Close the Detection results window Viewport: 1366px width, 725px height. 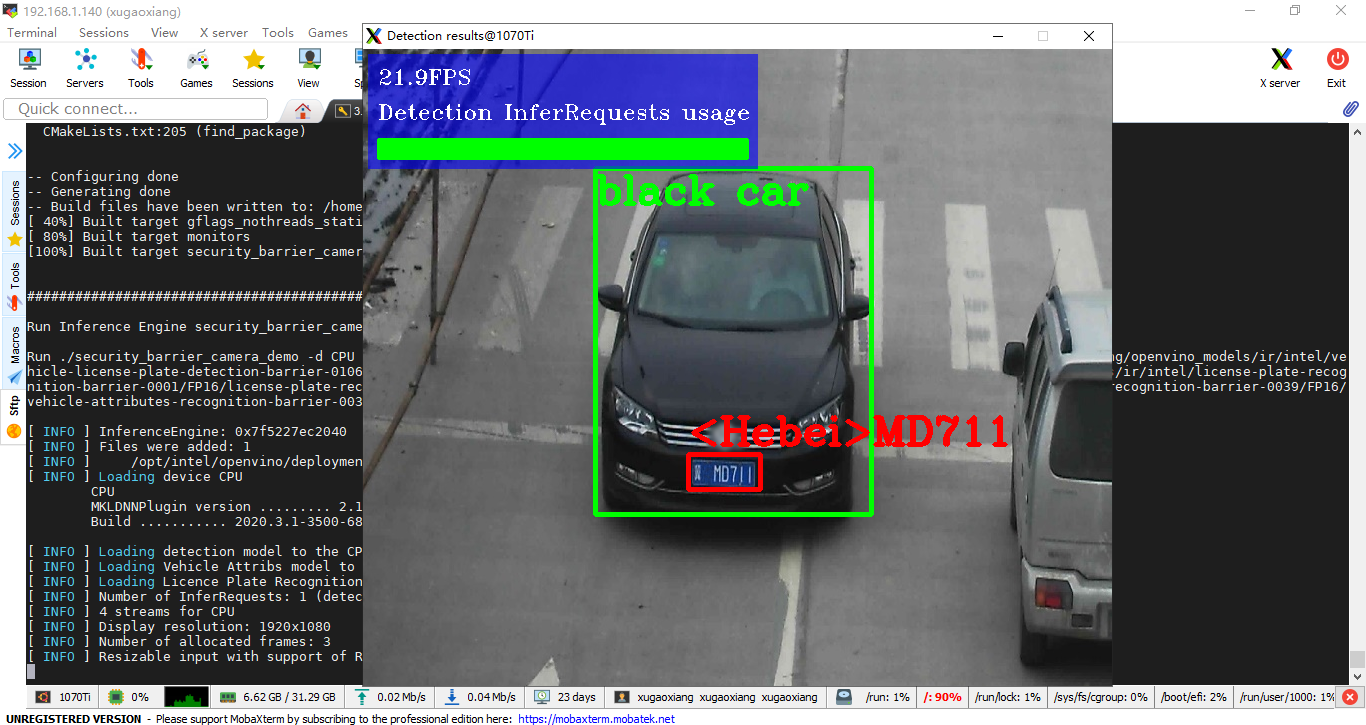point(1089,36)
